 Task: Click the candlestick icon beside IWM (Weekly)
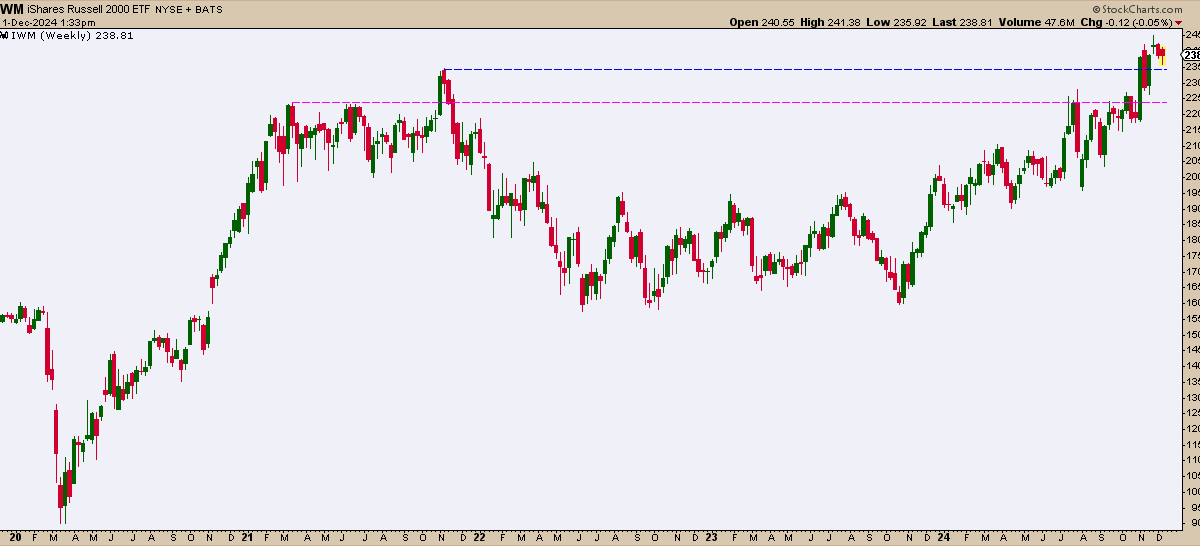[x=4, y=35]
